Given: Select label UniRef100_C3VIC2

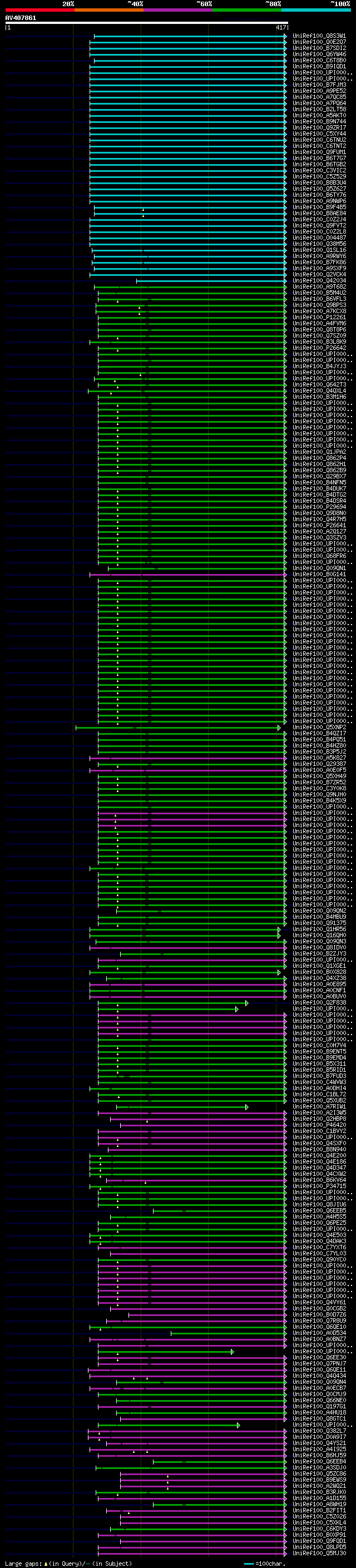Looking at the screenshot, I should [319, 170].
